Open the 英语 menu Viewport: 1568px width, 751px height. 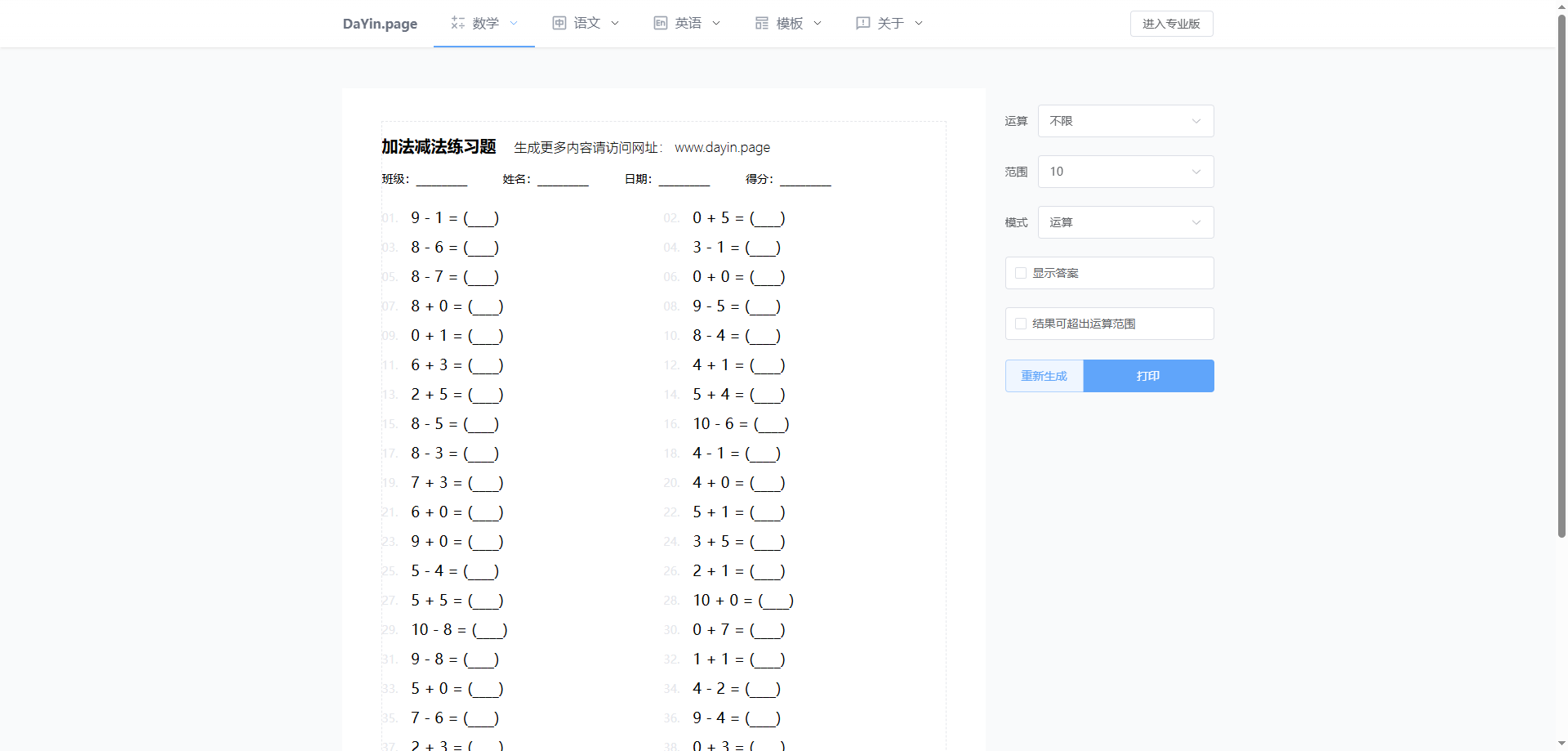(x=688, y=23)
